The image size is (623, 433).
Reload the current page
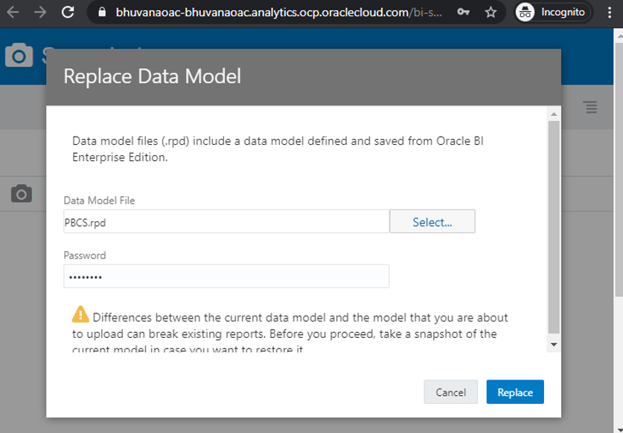click(67, 13)
